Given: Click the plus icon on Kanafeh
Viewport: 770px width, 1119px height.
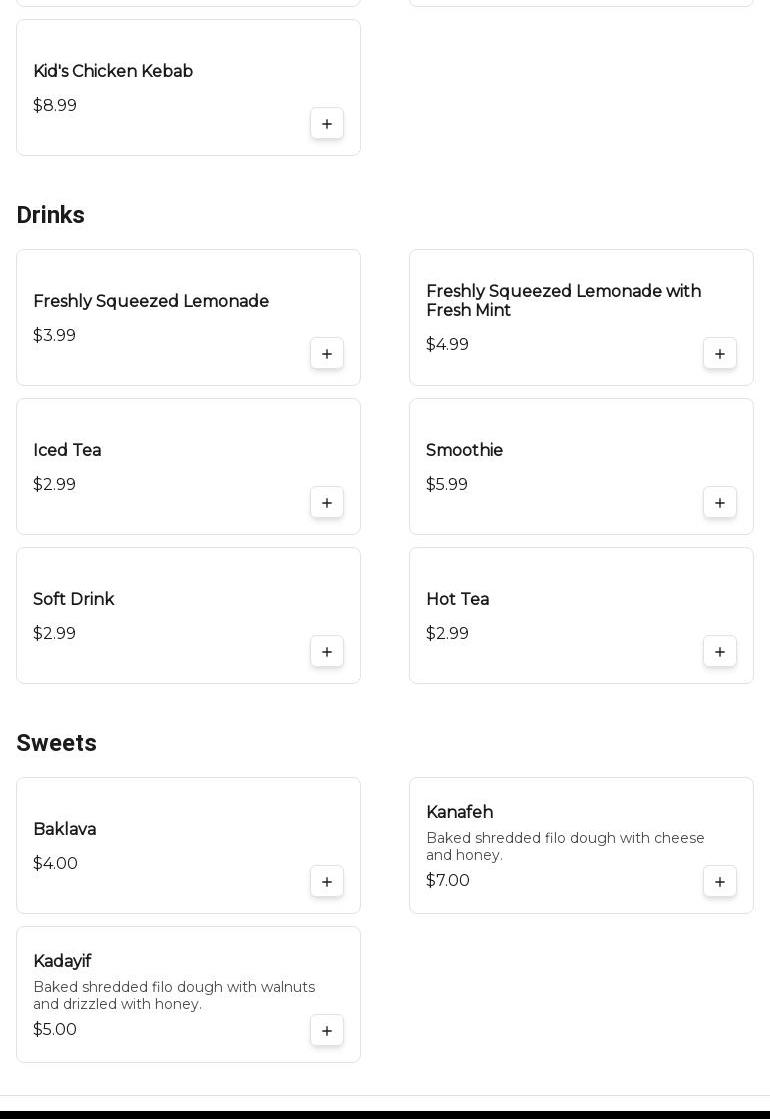Looking at the screenshot, I should pos(720,882).
